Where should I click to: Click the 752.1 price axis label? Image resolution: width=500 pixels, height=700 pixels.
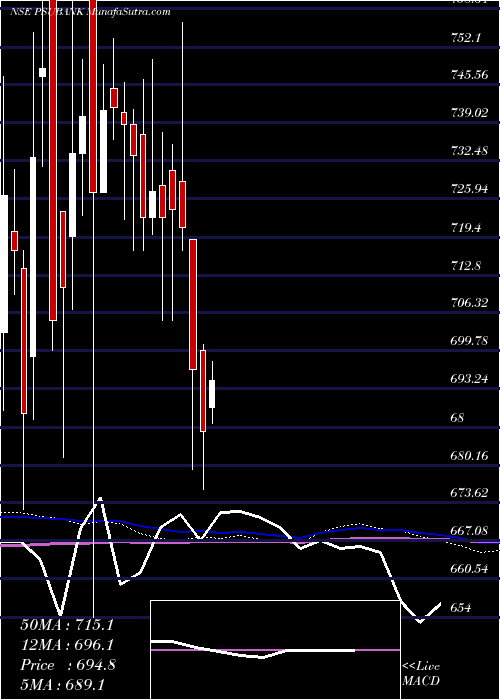466,38
